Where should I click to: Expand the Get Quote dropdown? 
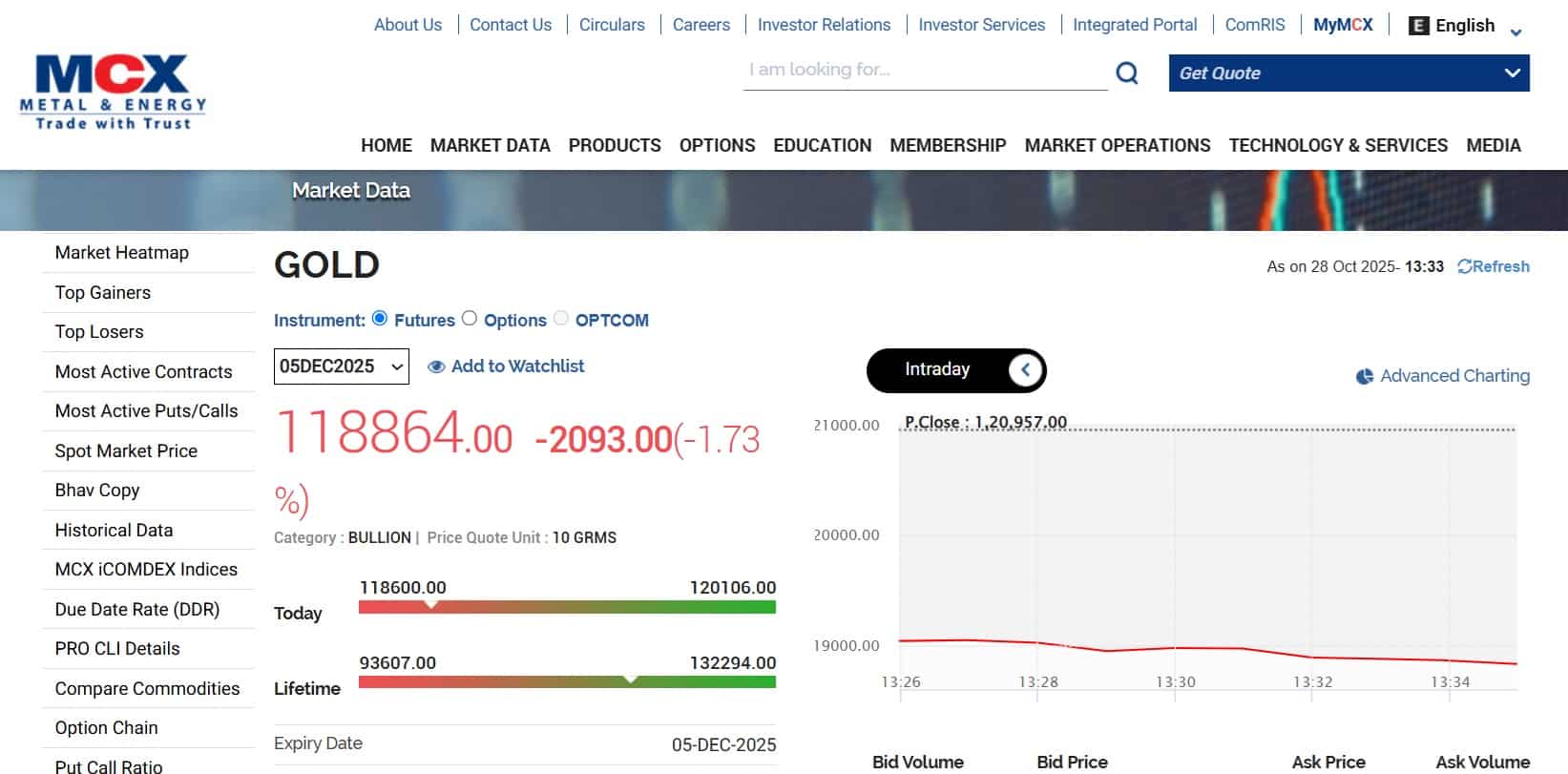[1348, 73]
